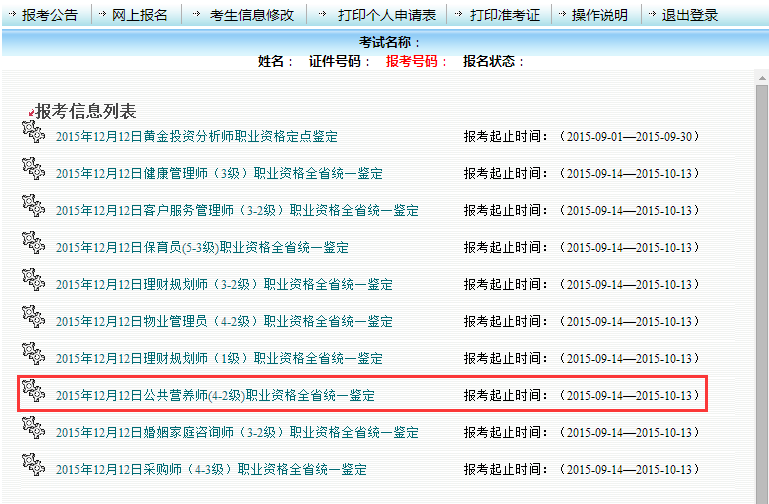
Task: Select 考生信息修改 in the top menu
Action: point(244,15)
